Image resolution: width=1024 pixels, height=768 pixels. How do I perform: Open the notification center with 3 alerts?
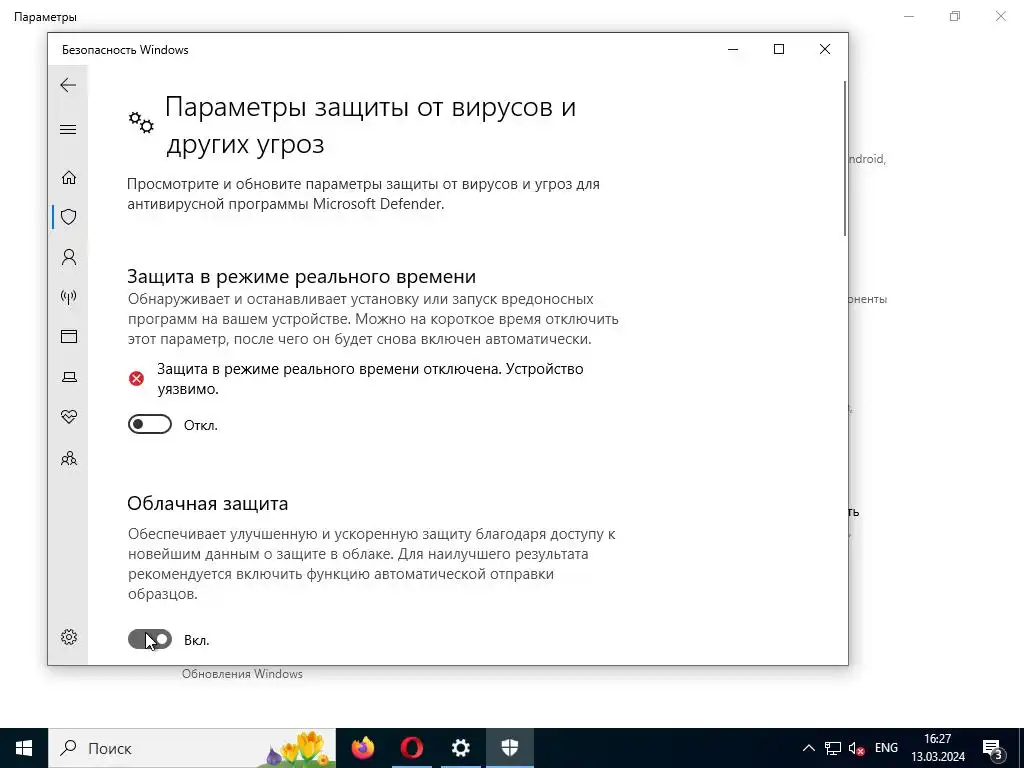click(993, 749)
